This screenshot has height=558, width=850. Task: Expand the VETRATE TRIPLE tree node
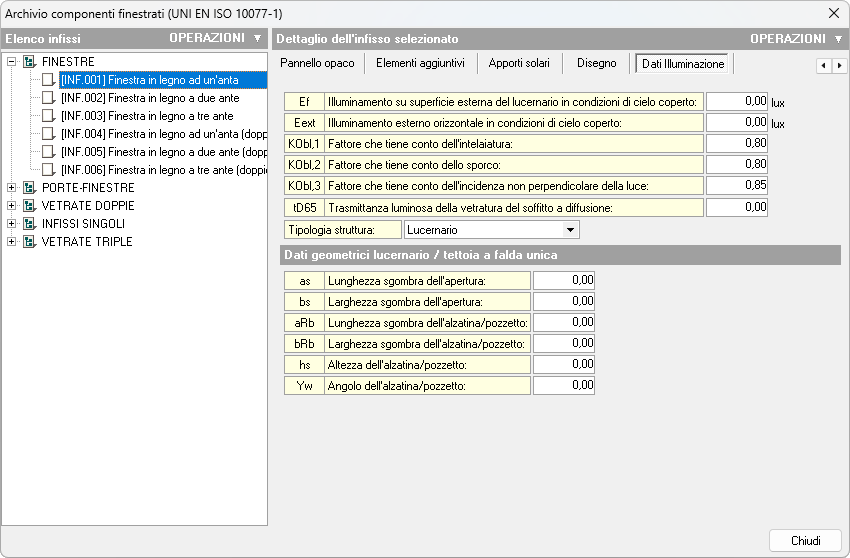click(12, 242)
